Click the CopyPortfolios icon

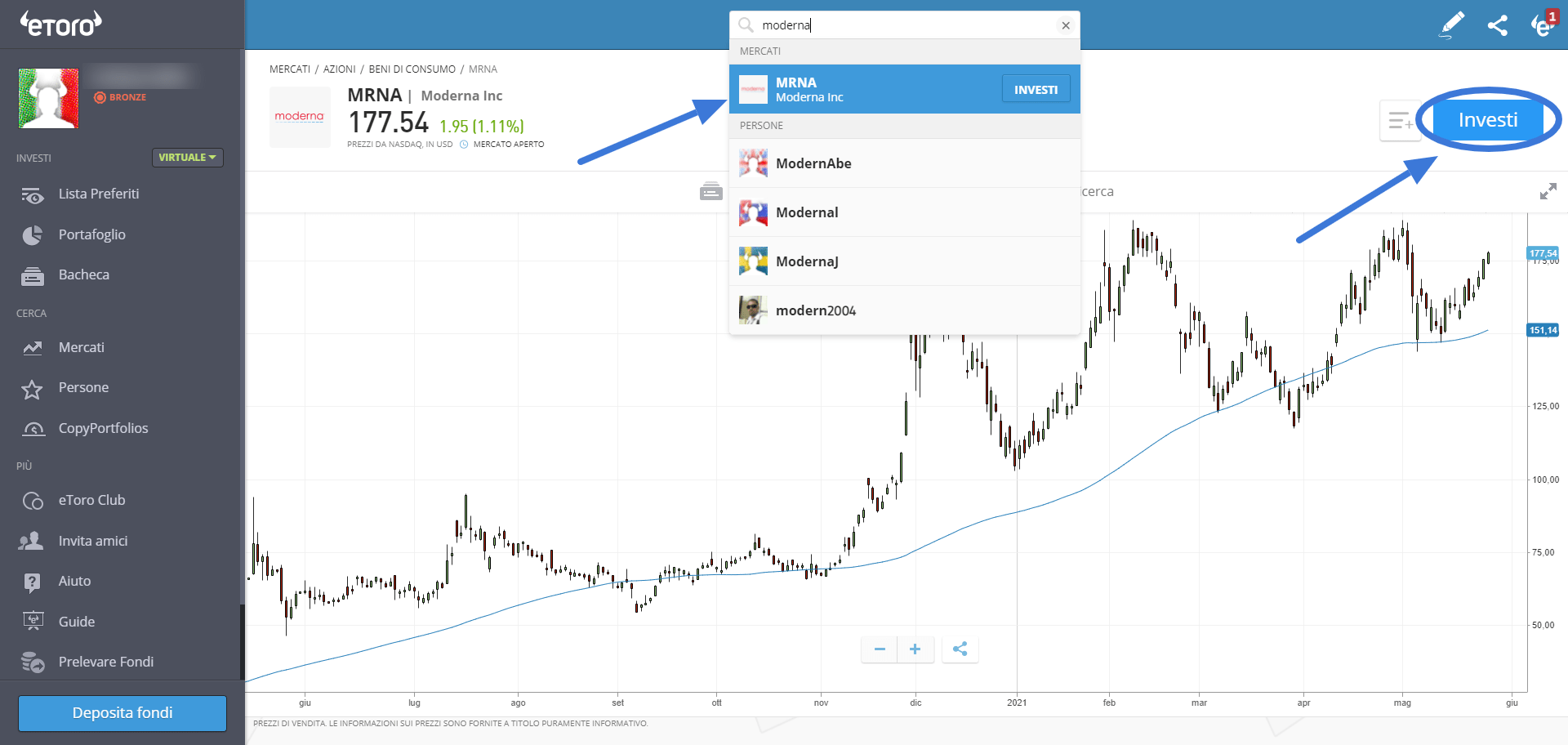pyautogui.click(x=33, y=429)
